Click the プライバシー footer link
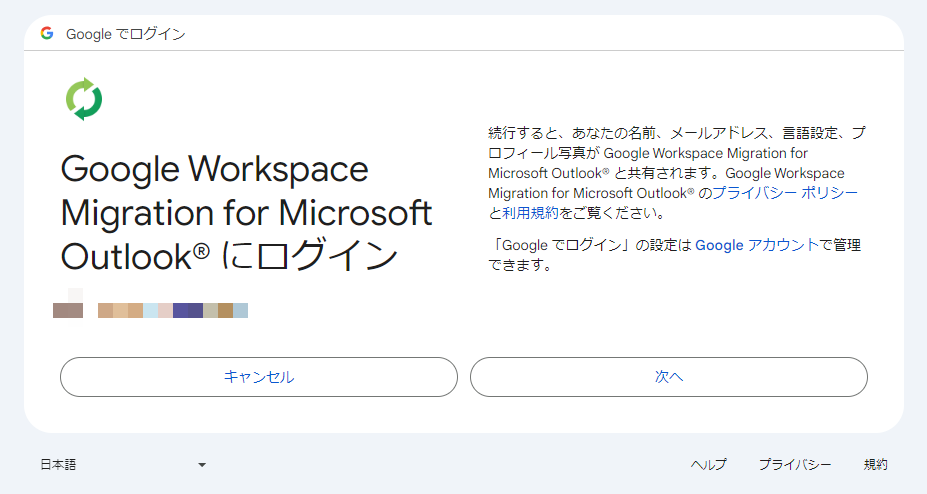This screenshot has height=494, width=927. pos(795,465)
